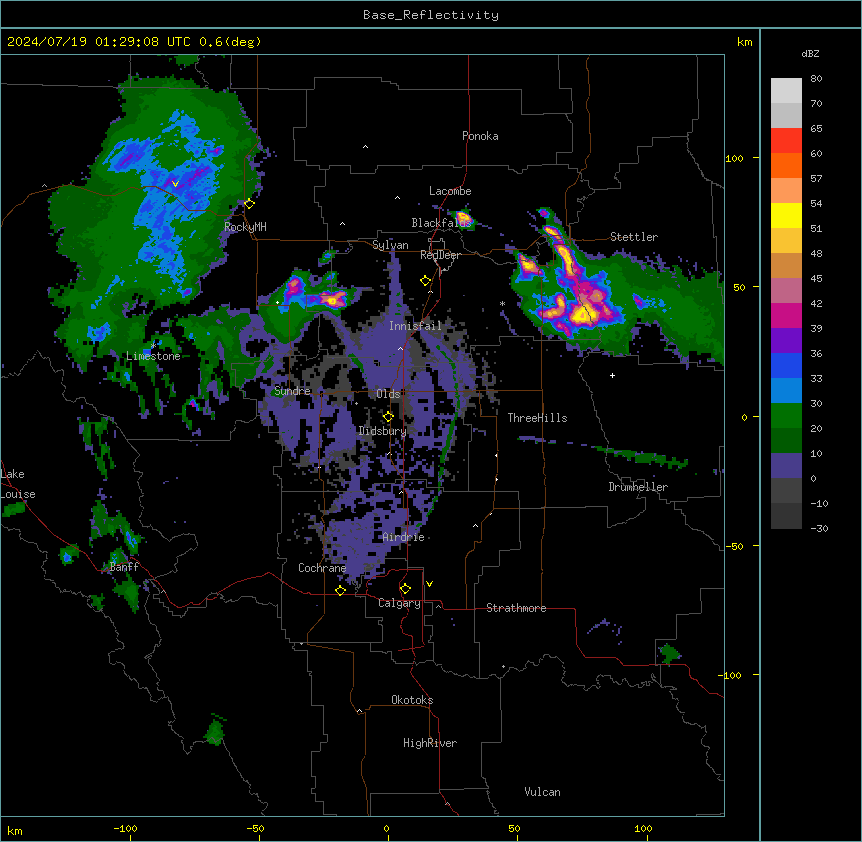
Task: Click the timestamp 2024/07/19 01:29:08 UTC
Action: (99, 42)
